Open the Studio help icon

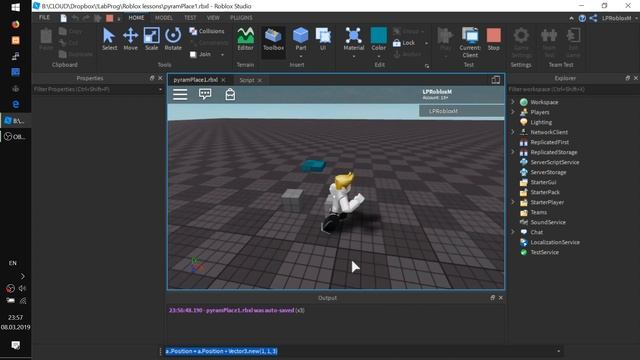tap(582, 18)
